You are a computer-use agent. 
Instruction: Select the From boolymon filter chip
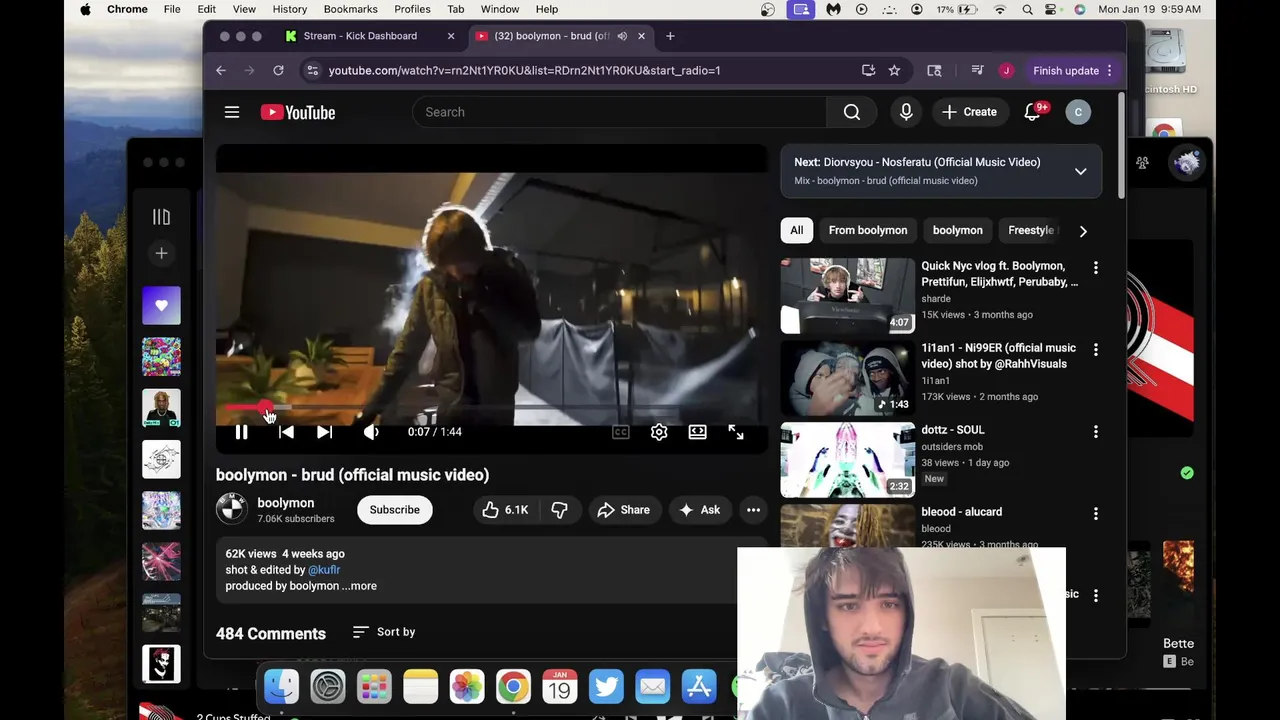pyautogui.click(x=868, y=230)
